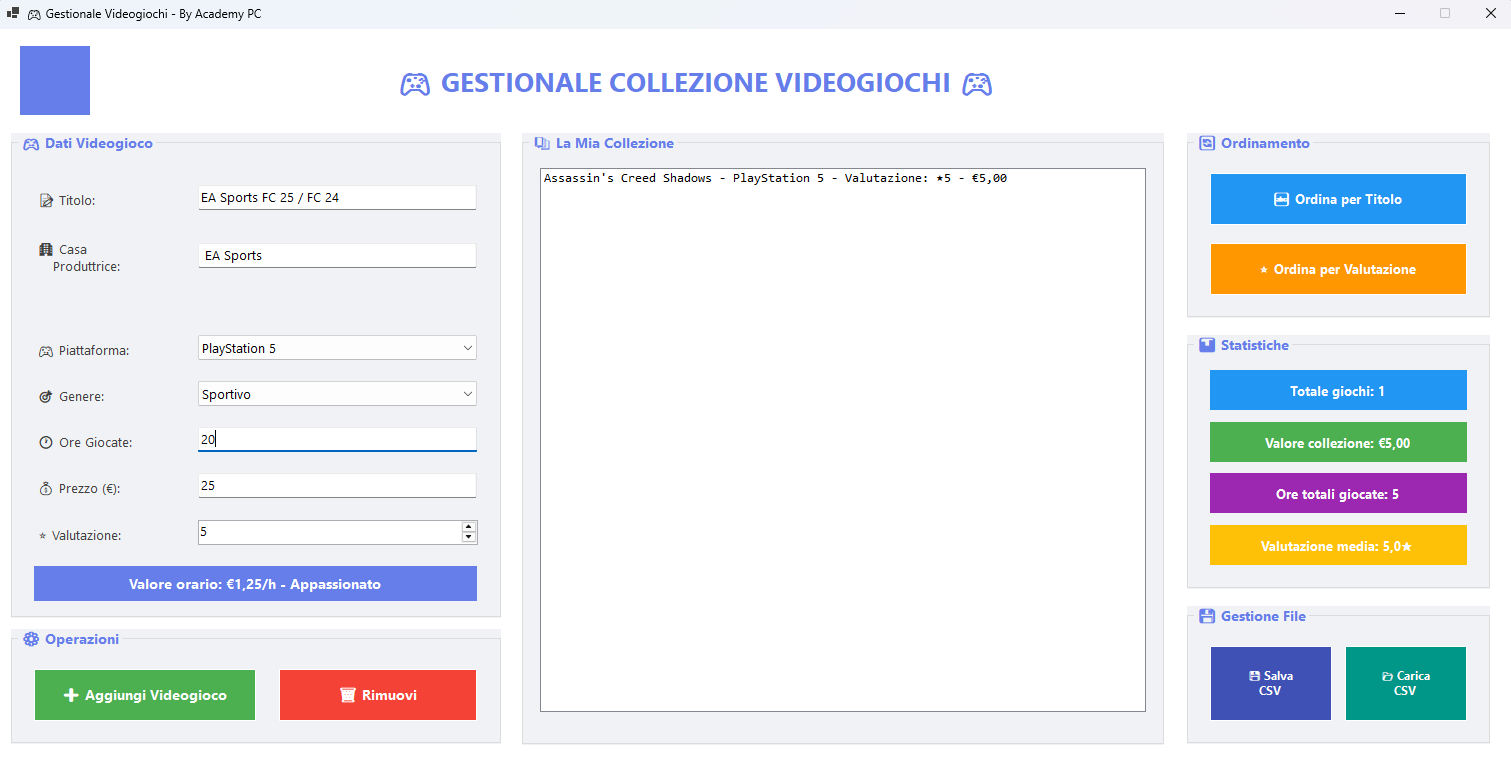Sort the collection with Ordina per Titolo
The height and width of the screenshot is (765, 1511).
coord(1338,199)
